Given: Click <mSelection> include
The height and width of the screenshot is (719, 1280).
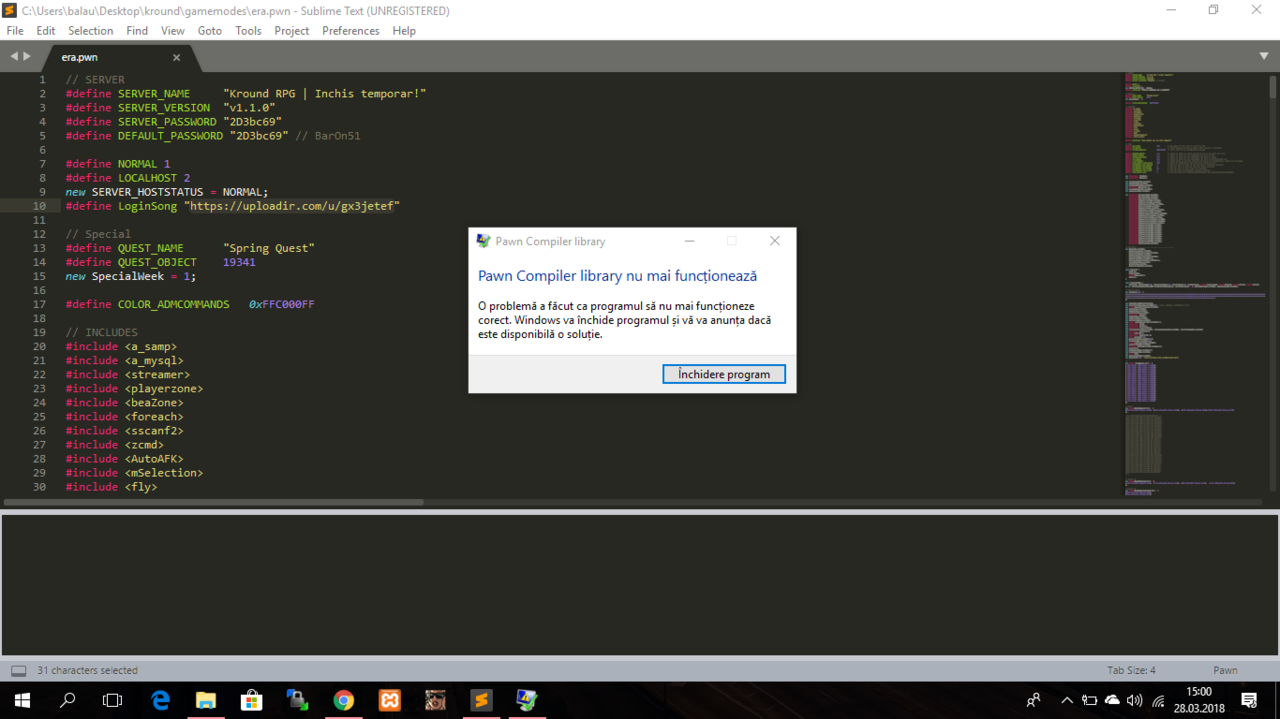Looking at the screenshot, I should click(x=164, y=472).
